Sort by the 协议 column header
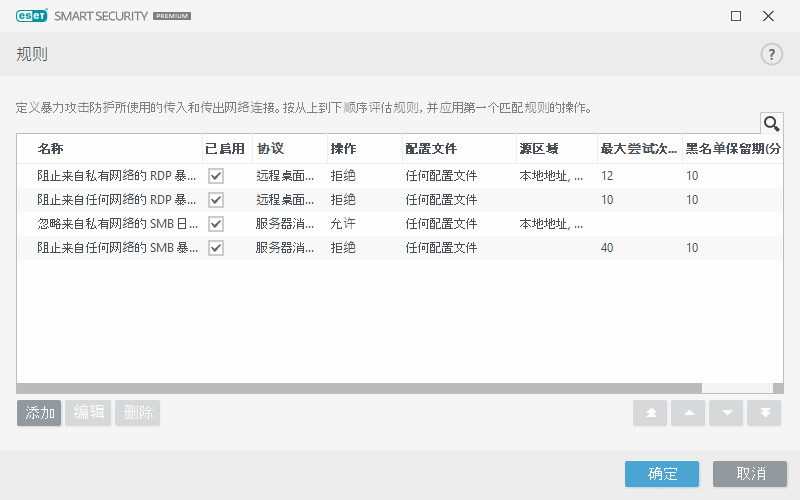800x500 pixels. 290,148
